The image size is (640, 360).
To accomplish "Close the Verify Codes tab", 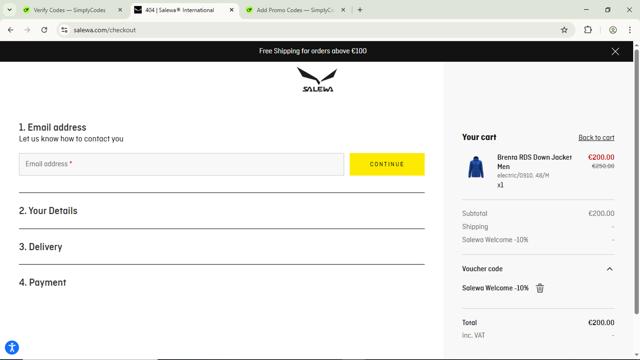I will [120, 10].
